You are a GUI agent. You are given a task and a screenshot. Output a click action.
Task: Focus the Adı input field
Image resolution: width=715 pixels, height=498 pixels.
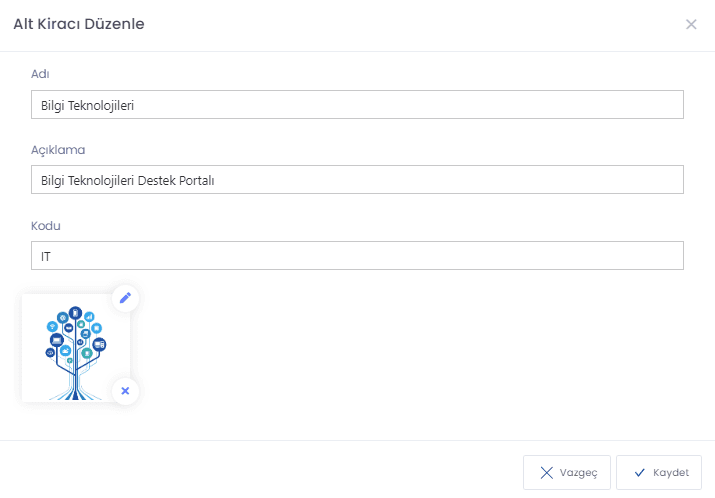coord(358,104)
